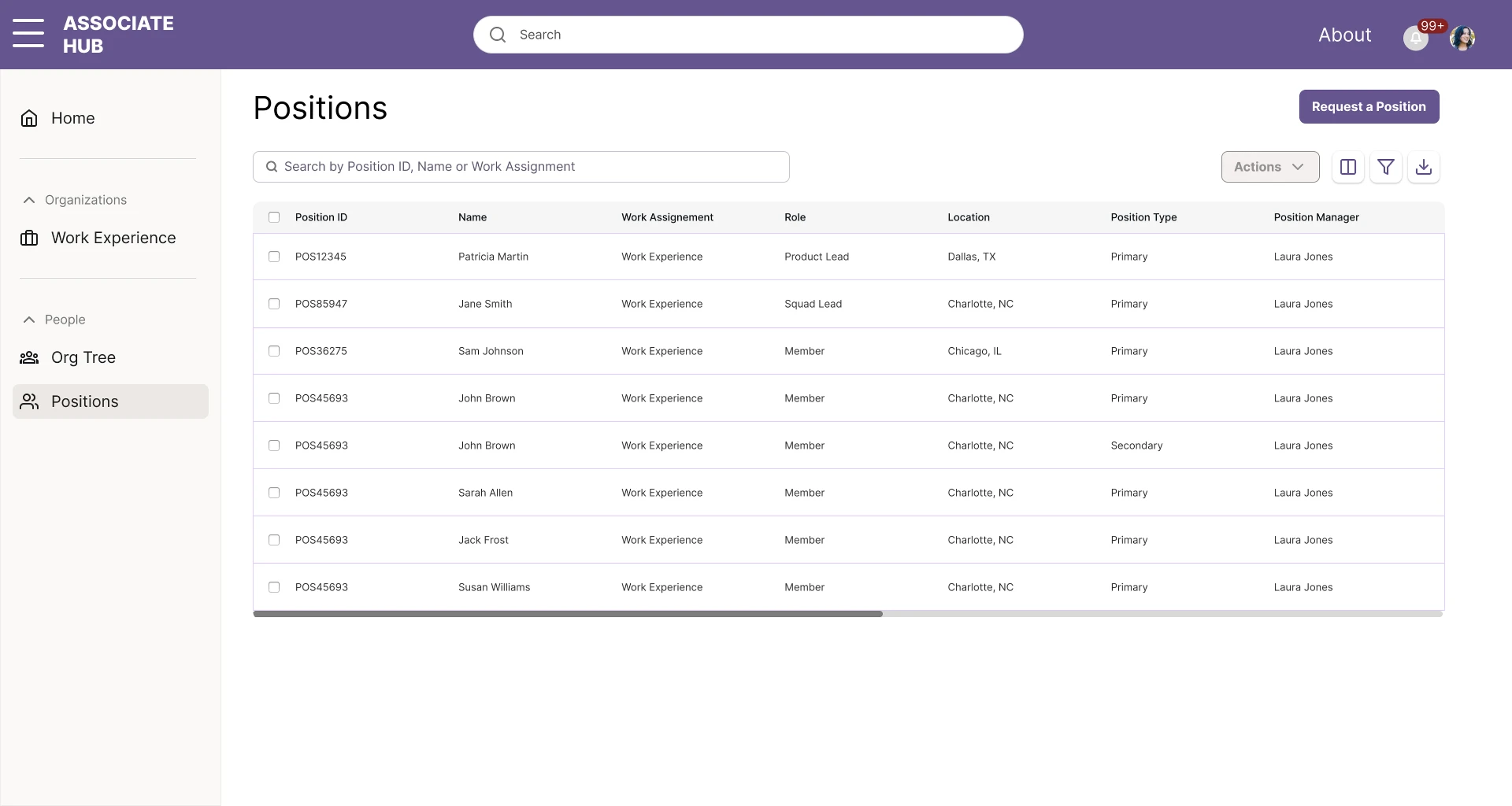The height and width of the screenshot is (806, 1512).
Task: Click the POS36275 position ID cell
Action: [321, 351]
